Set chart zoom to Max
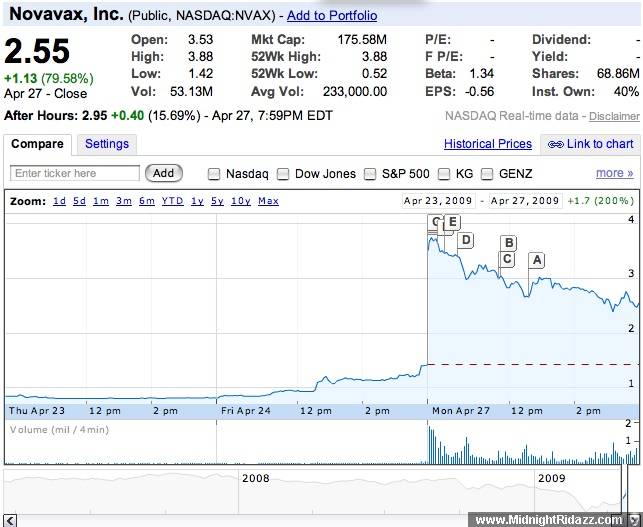Viewport: 643px width, 527px height. [x=268, y=201]
